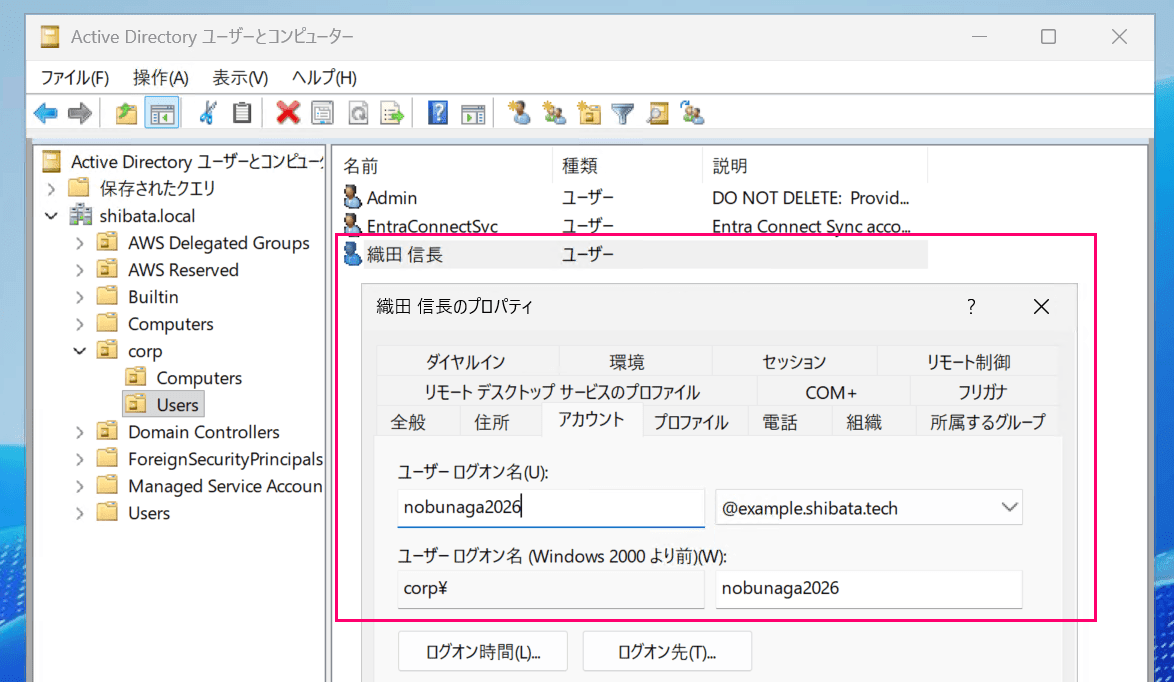Click the shibata.local domain icon
The width and height of the screenshot is (1174, 682).
pos(80,216)
